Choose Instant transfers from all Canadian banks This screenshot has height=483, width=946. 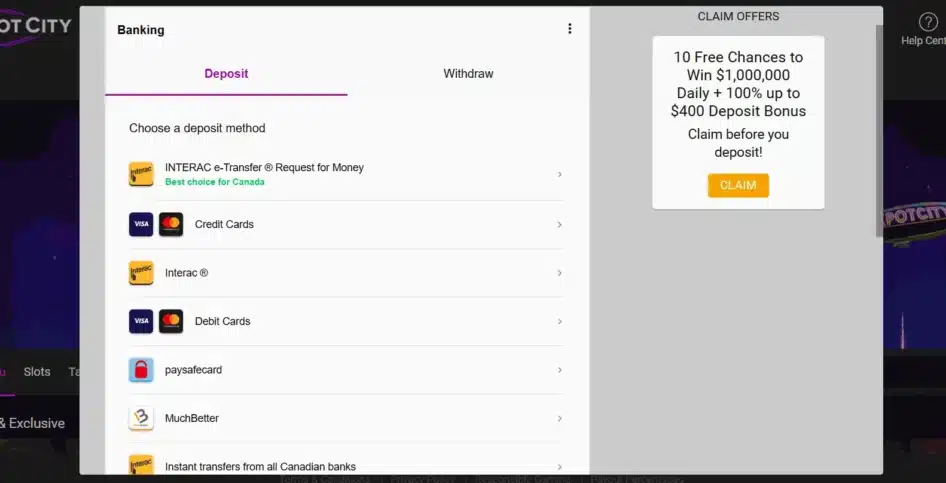point(260,466)
